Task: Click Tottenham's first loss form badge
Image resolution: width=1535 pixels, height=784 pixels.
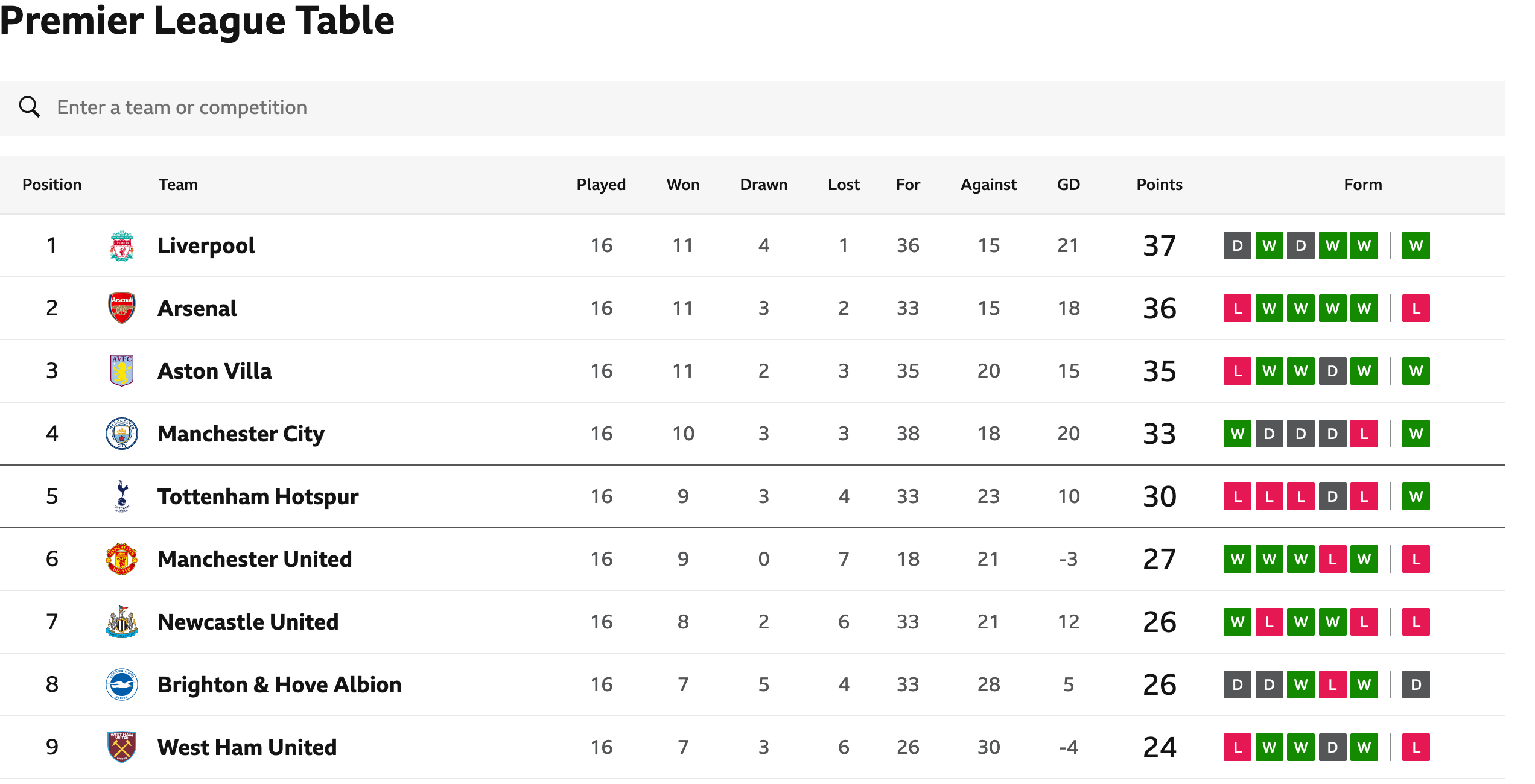Action: 1238,496
